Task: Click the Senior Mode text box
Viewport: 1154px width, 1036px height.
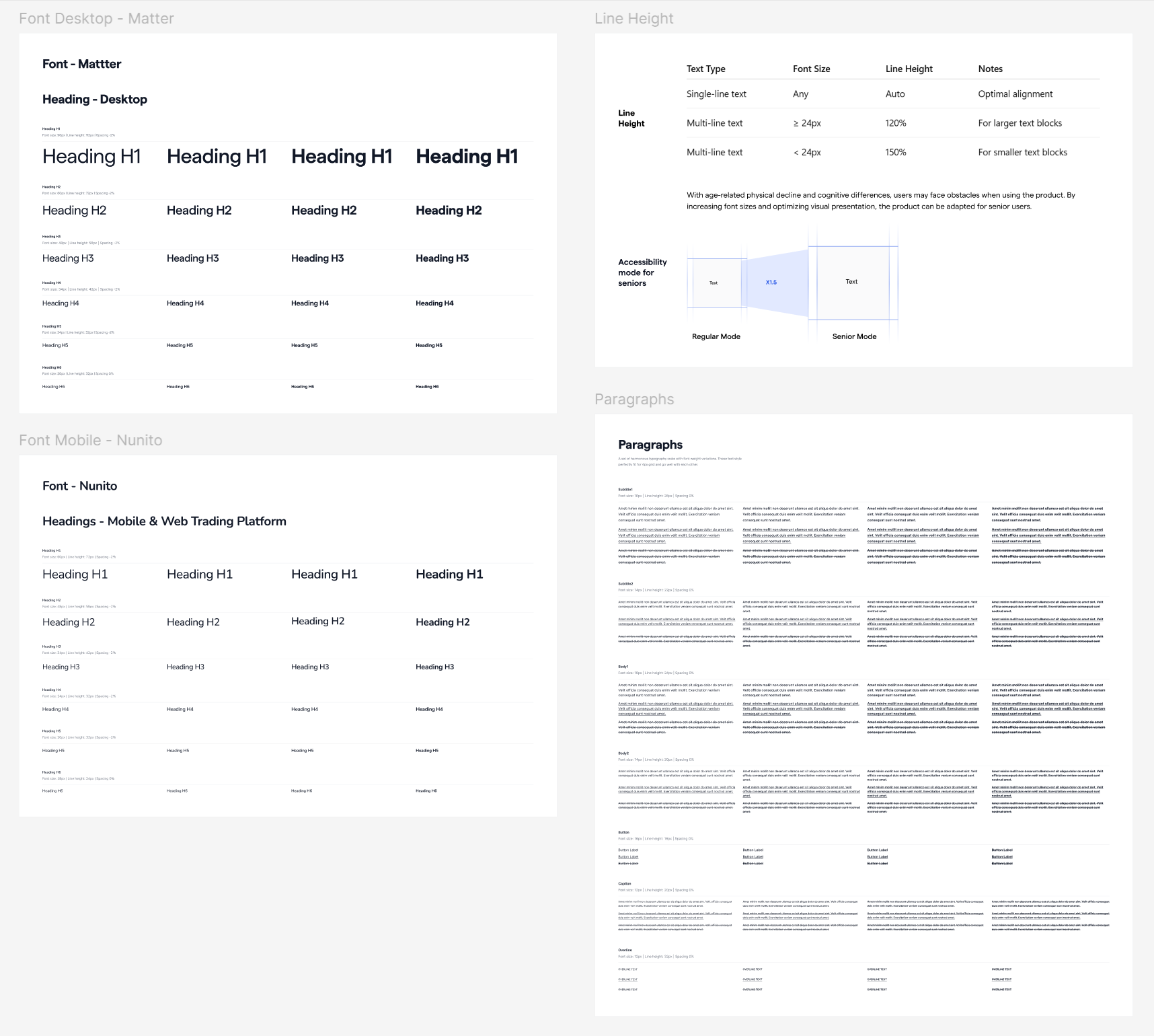Action: (x=852, y=283)
